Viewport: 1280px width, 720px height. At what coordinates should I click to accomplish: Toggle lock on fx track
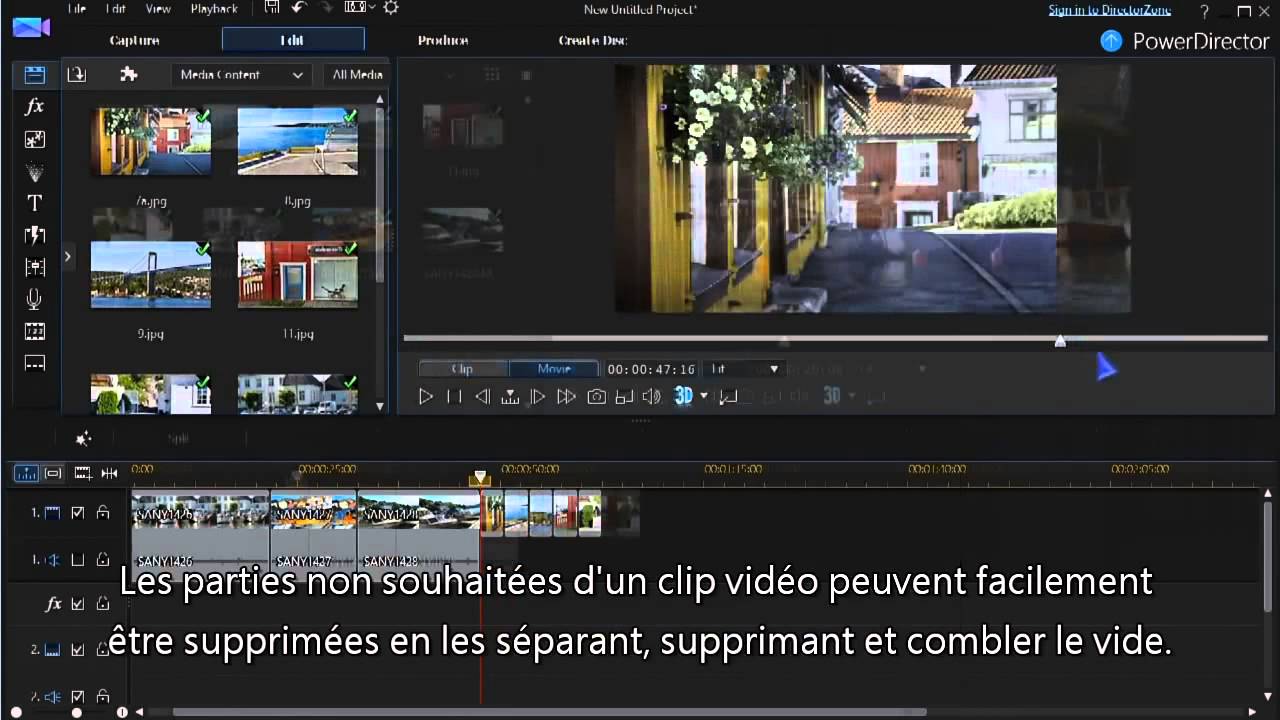pos(103,604)
